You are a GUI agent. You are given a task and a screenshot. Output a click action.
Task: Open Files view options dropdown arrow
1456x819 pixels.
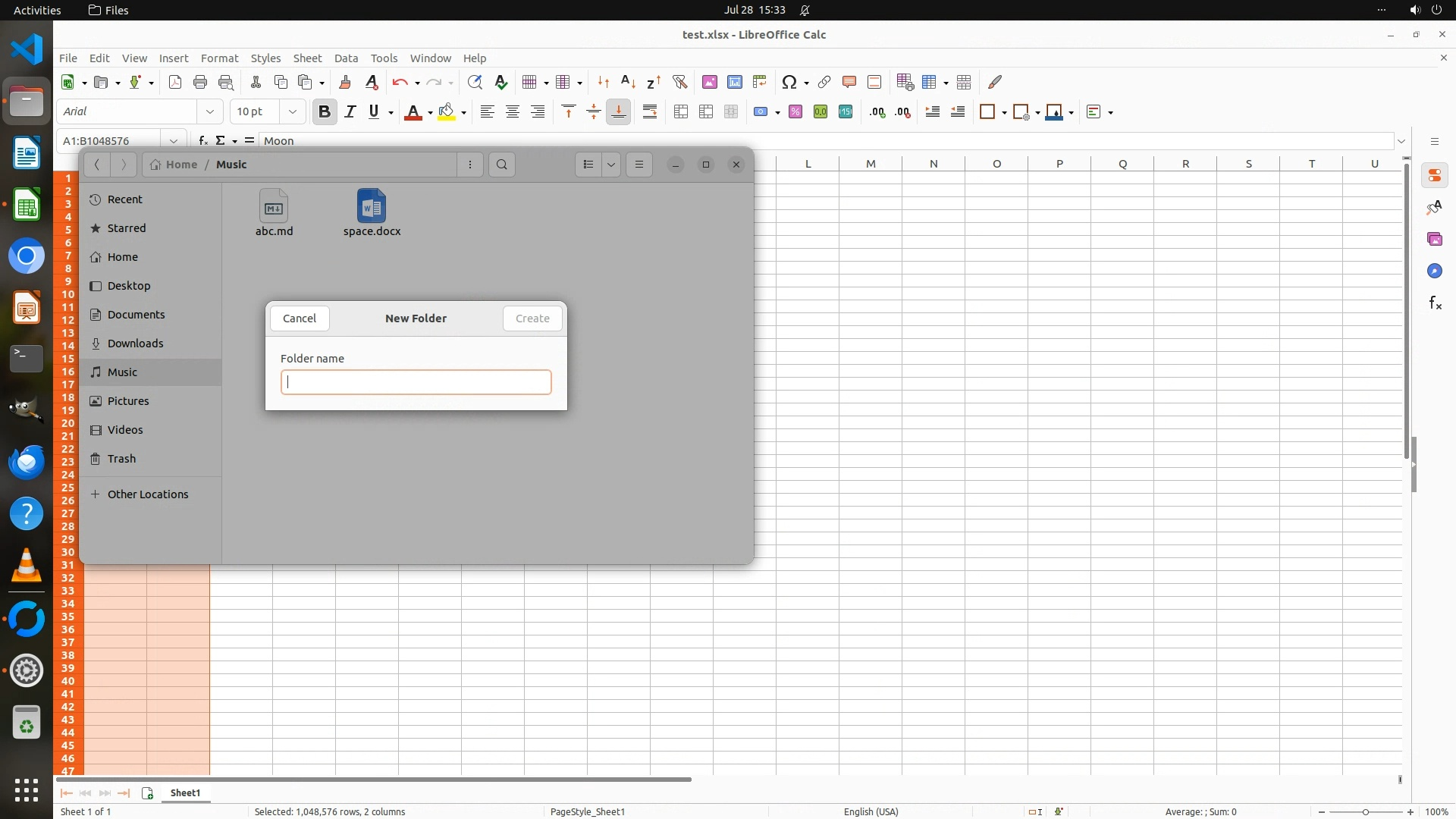click(x=611, y=165)
